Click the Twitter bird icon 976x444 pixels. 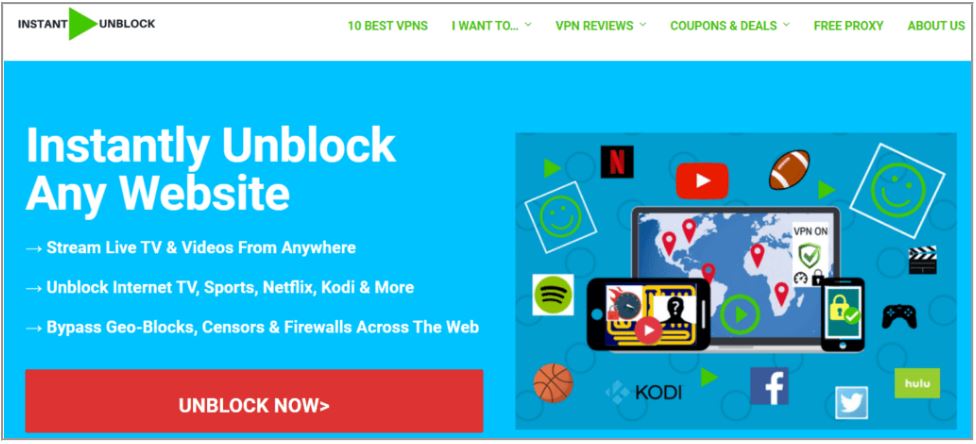coord(852,402)
